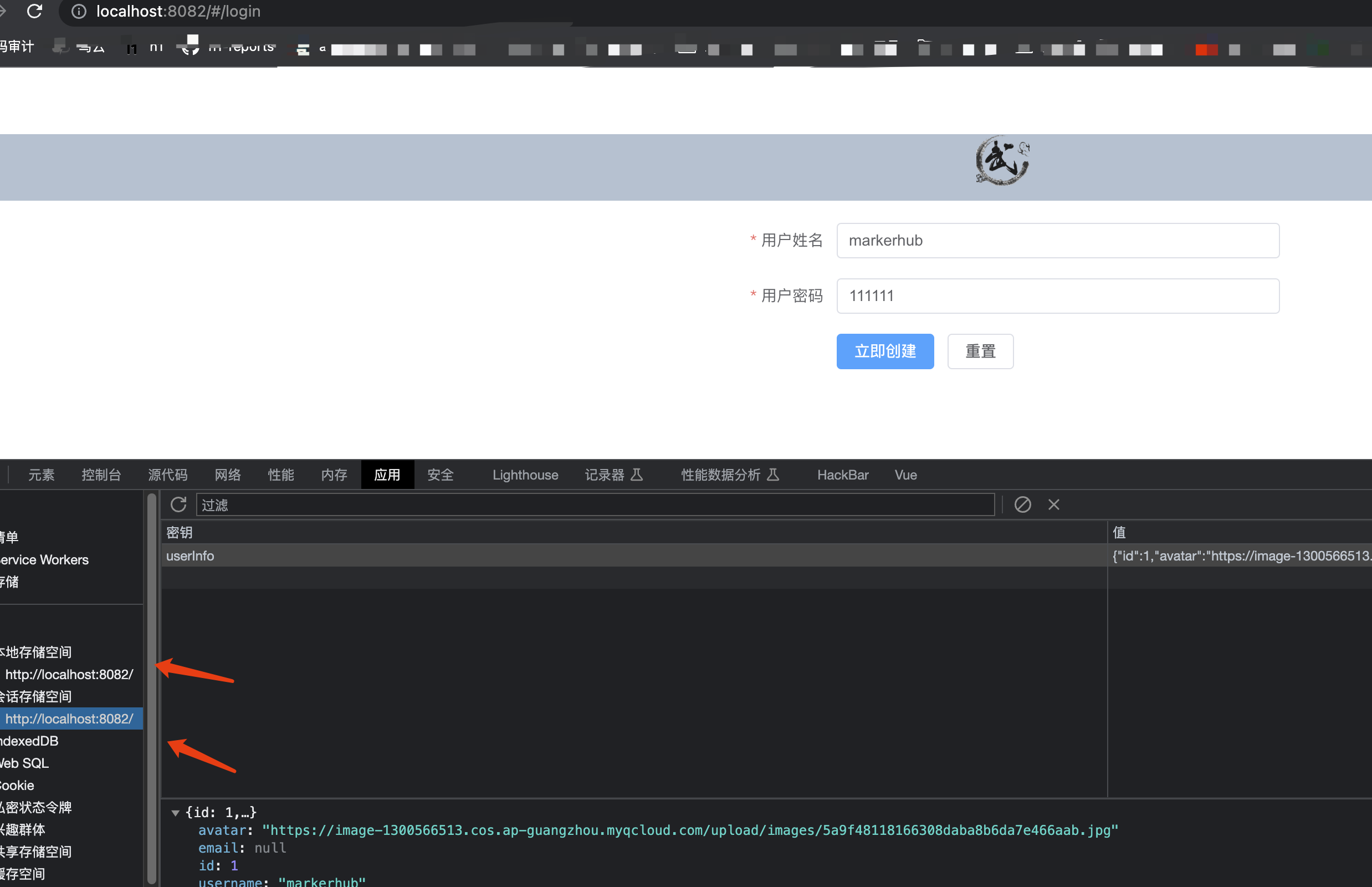Expand the {id: 1,…} object in the preview pane

pos(176,812)
